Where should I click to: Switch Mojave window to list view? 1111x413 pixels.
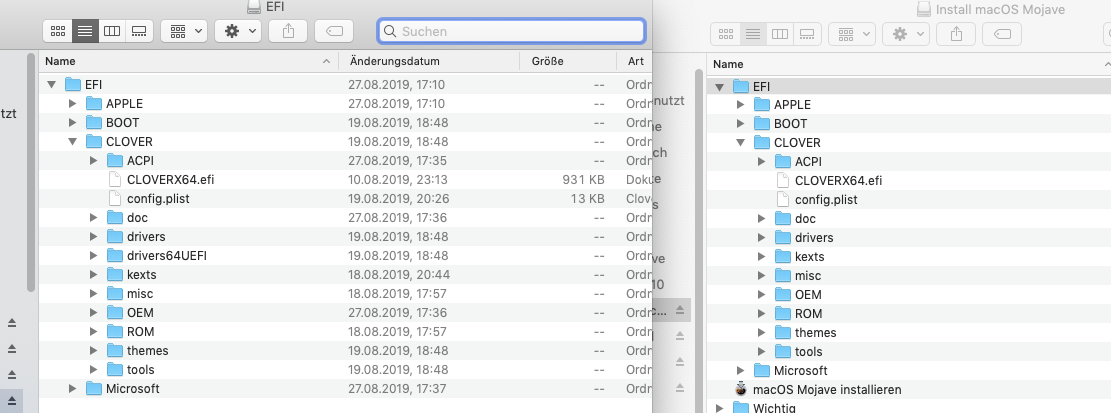753,33
